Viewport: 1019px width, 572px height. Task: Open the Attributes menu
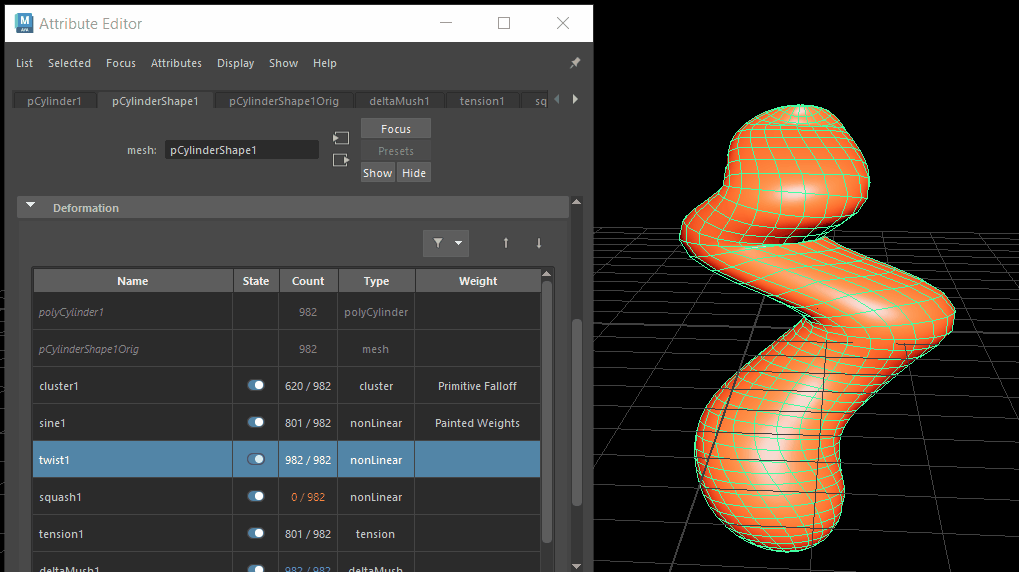pyautogui.click(x=176, y=63)
